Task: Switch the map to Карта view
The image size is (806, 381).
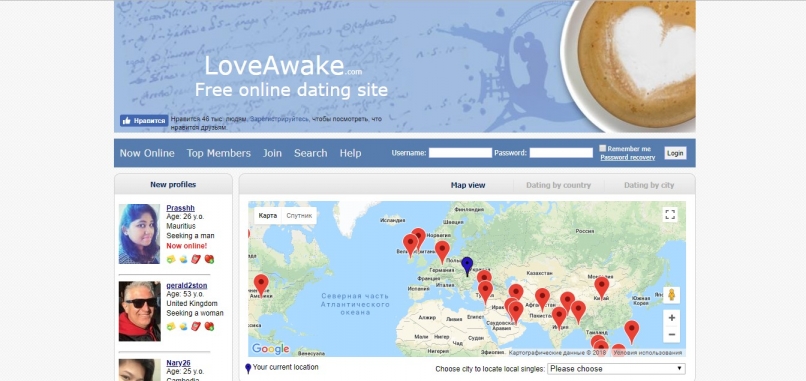Action: (268, 215)
